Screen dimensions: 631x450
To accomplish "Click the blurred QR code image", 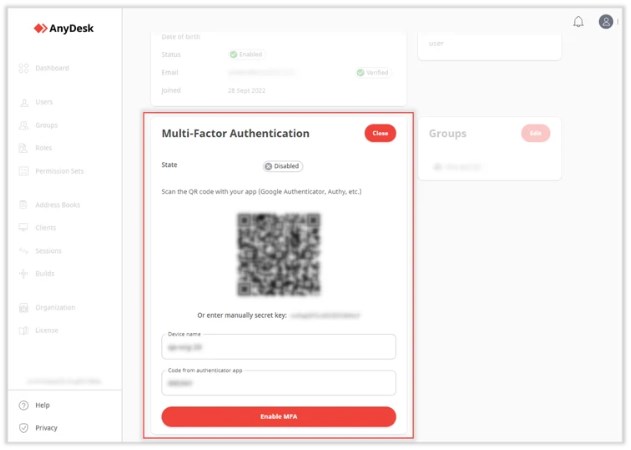I will click(x=279, y=254).
